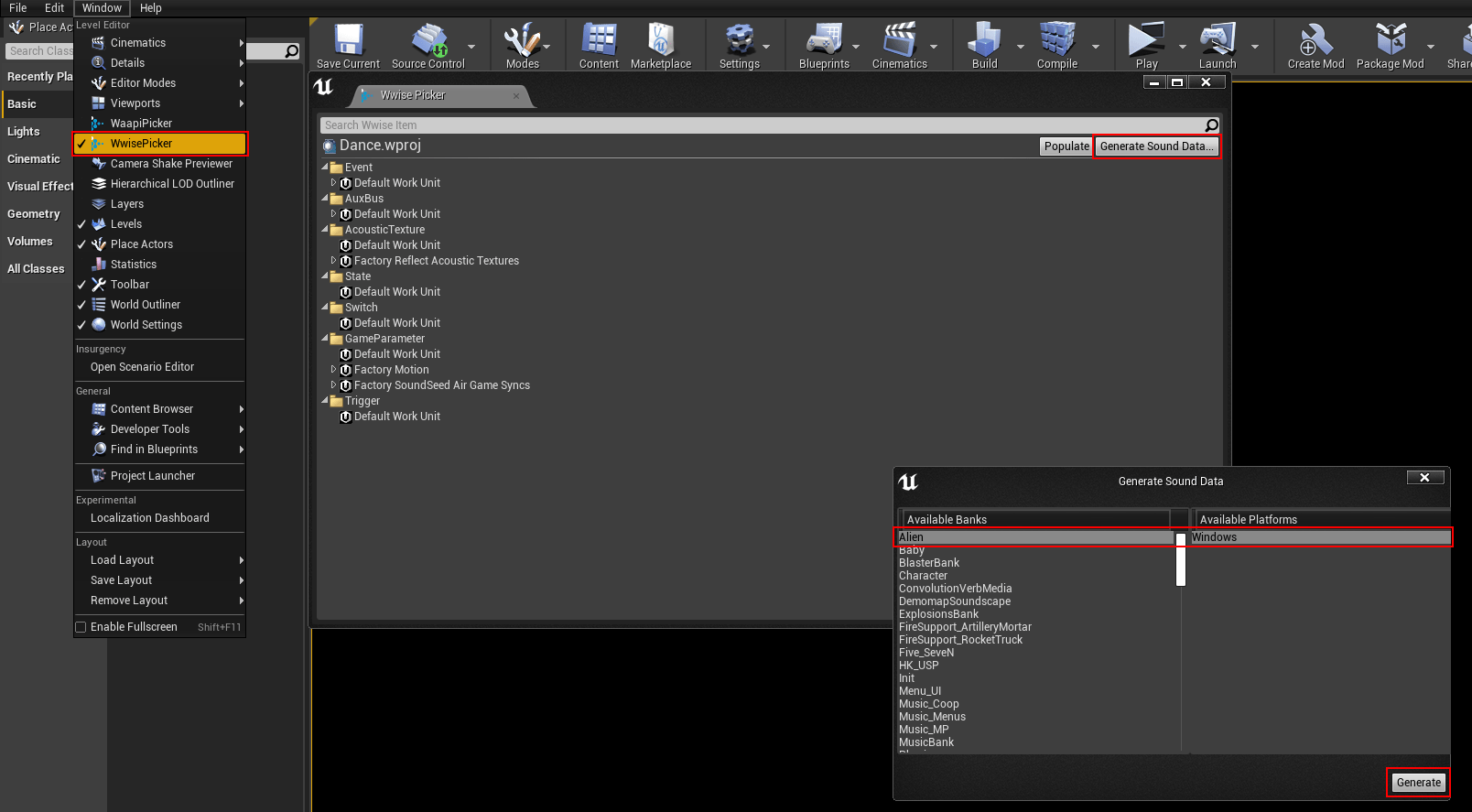Open Settings toolbar icon

(x=739, y=41)
